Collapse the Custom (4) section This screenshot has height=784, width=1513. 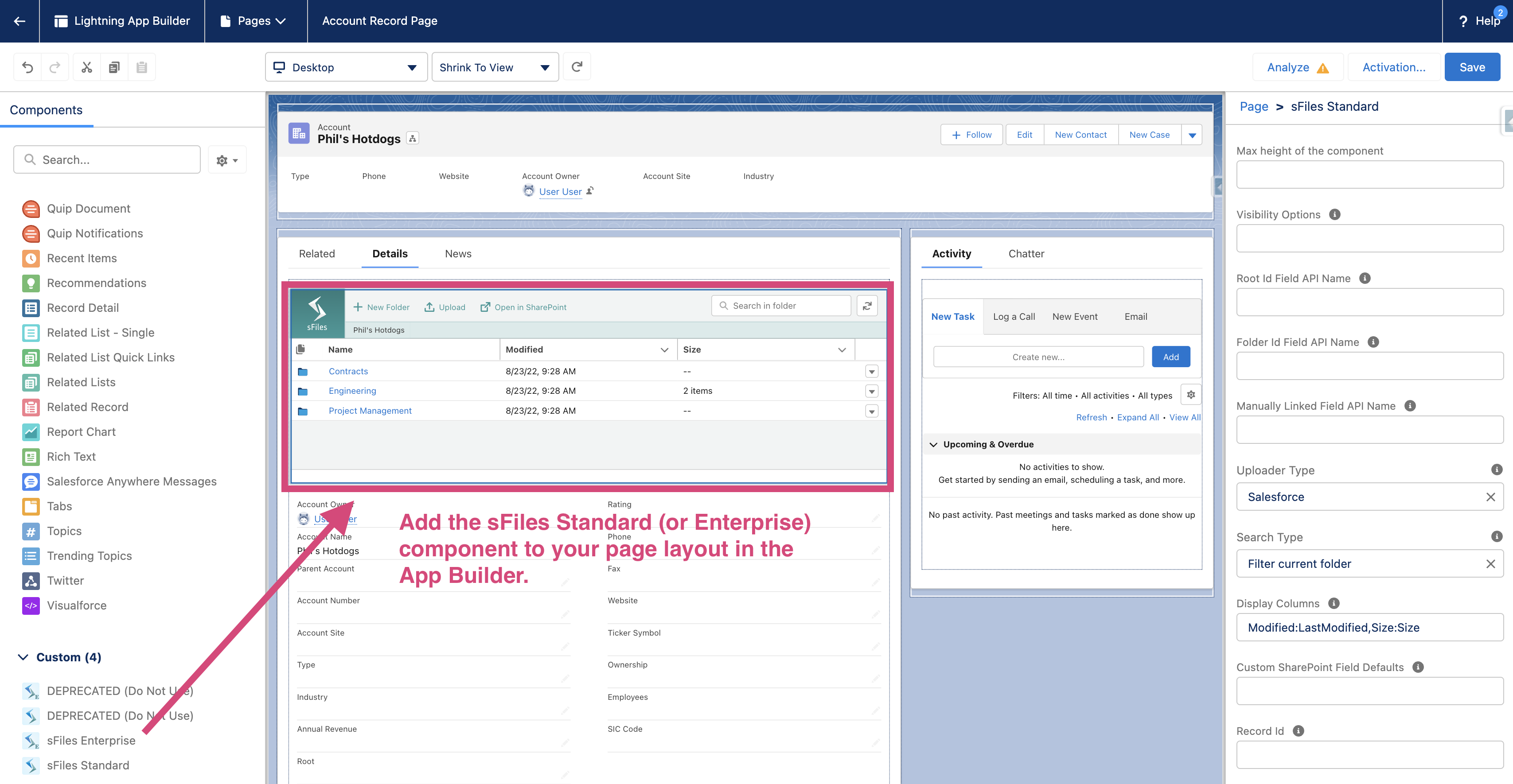pyautogui.click(x=23, y=657)
